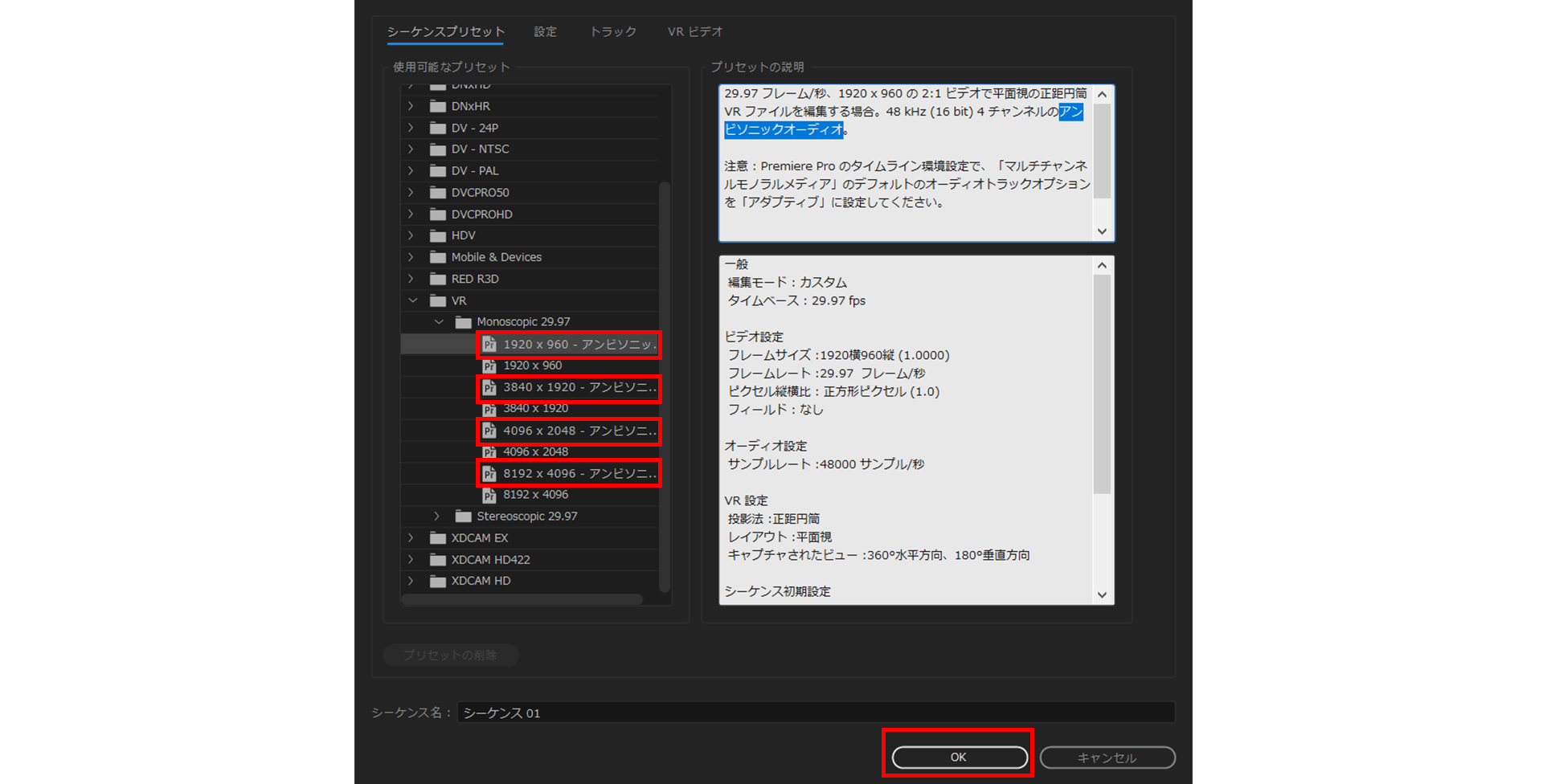The width and height of the screenshot is (1543, 784).
Task: Click the Mobile & Devices folder icon
Action: pyautogui.click(x=438, y=257)
